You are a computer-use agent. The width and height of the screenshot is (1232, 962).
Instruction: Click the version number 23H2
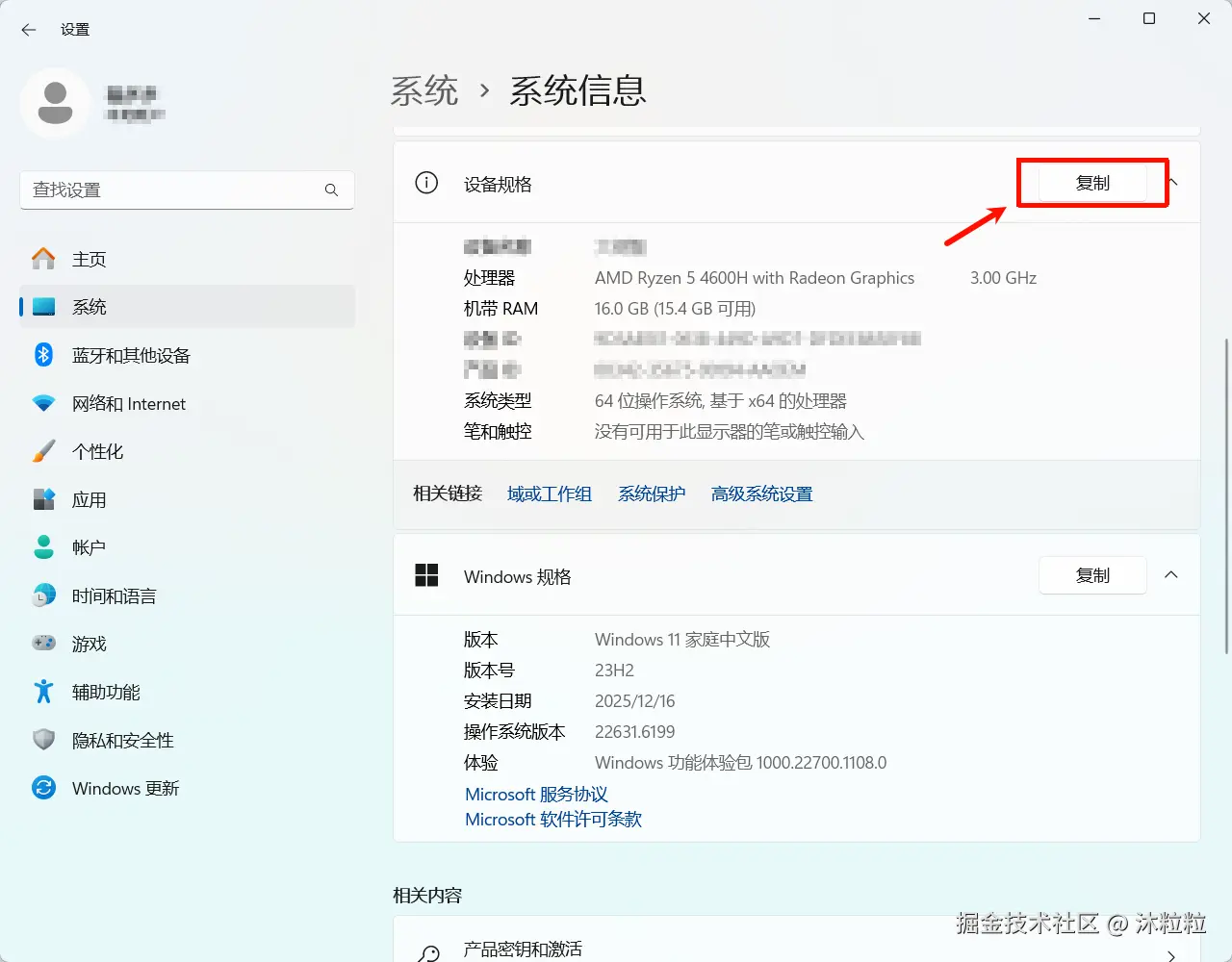pos(614,671)
